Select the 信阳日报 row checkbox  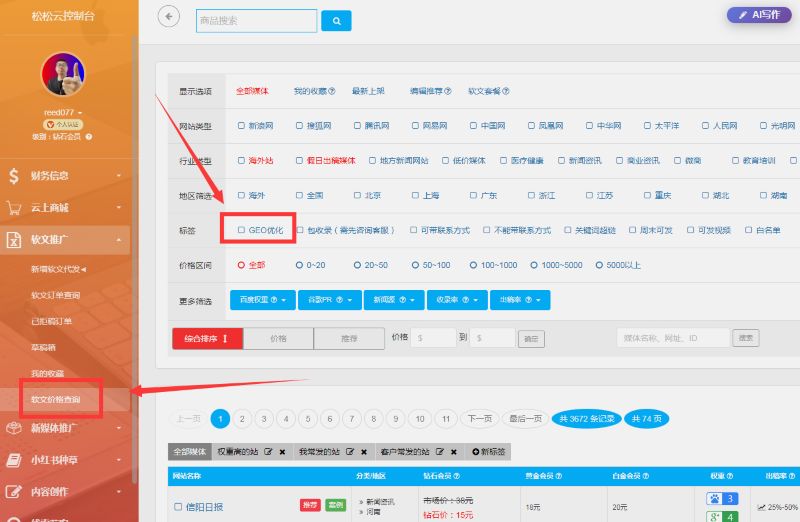(x=178, y=507)
